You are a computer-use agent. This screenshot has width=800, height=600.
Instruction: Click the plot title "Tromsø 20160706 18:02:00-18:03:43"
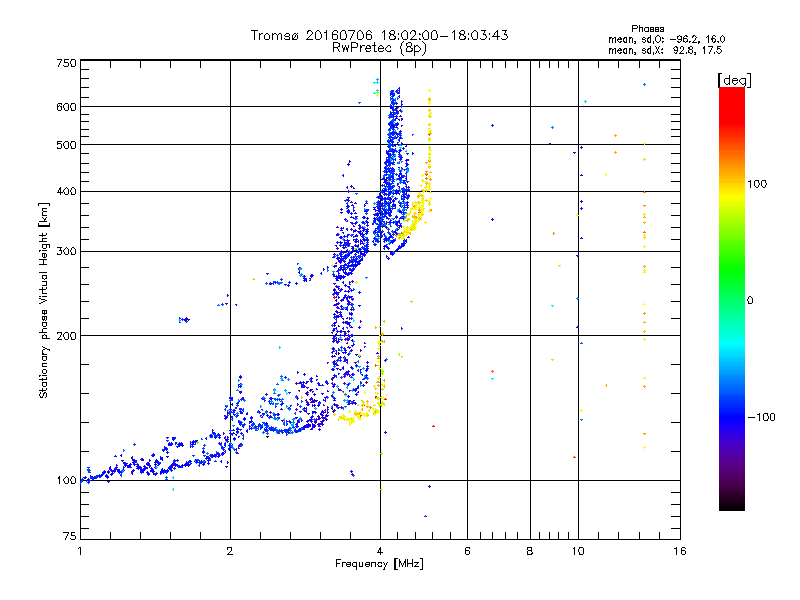pyautogui.click(x=379, y=35)
